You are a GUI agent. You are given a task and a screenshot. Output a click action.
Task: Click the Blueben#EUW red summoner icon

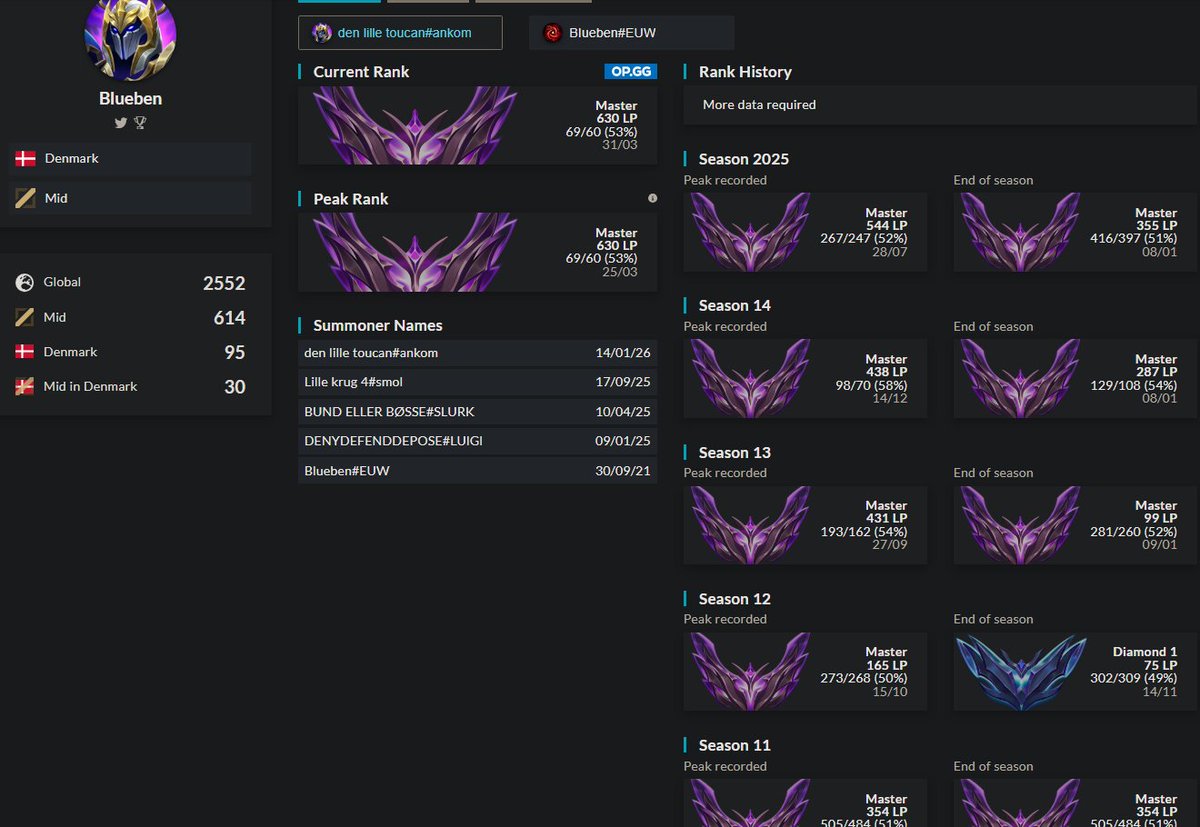pos(552,33)
